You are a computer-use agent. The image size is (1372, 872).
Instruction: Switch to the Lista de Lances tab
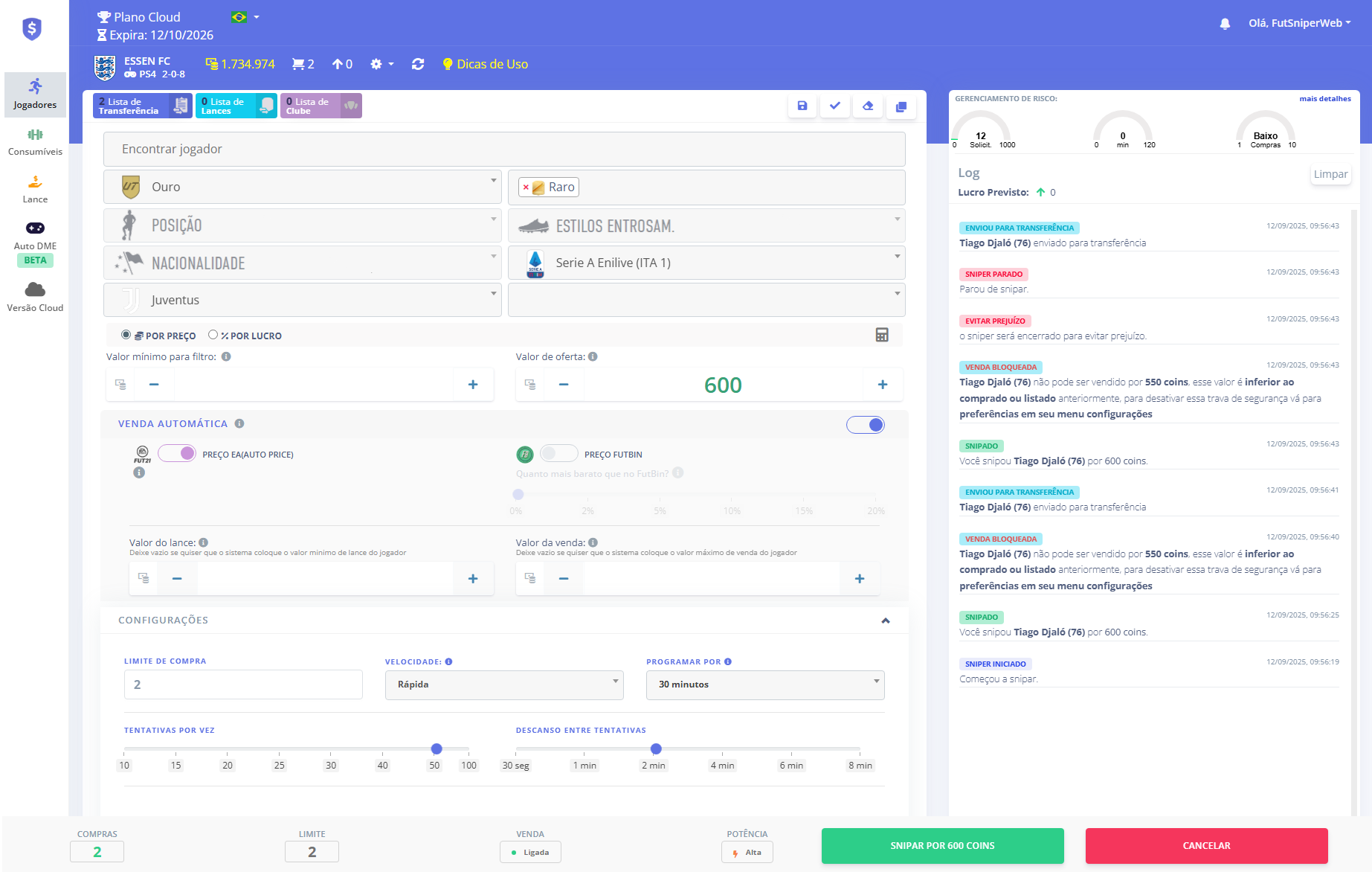(x=236, y=106)
